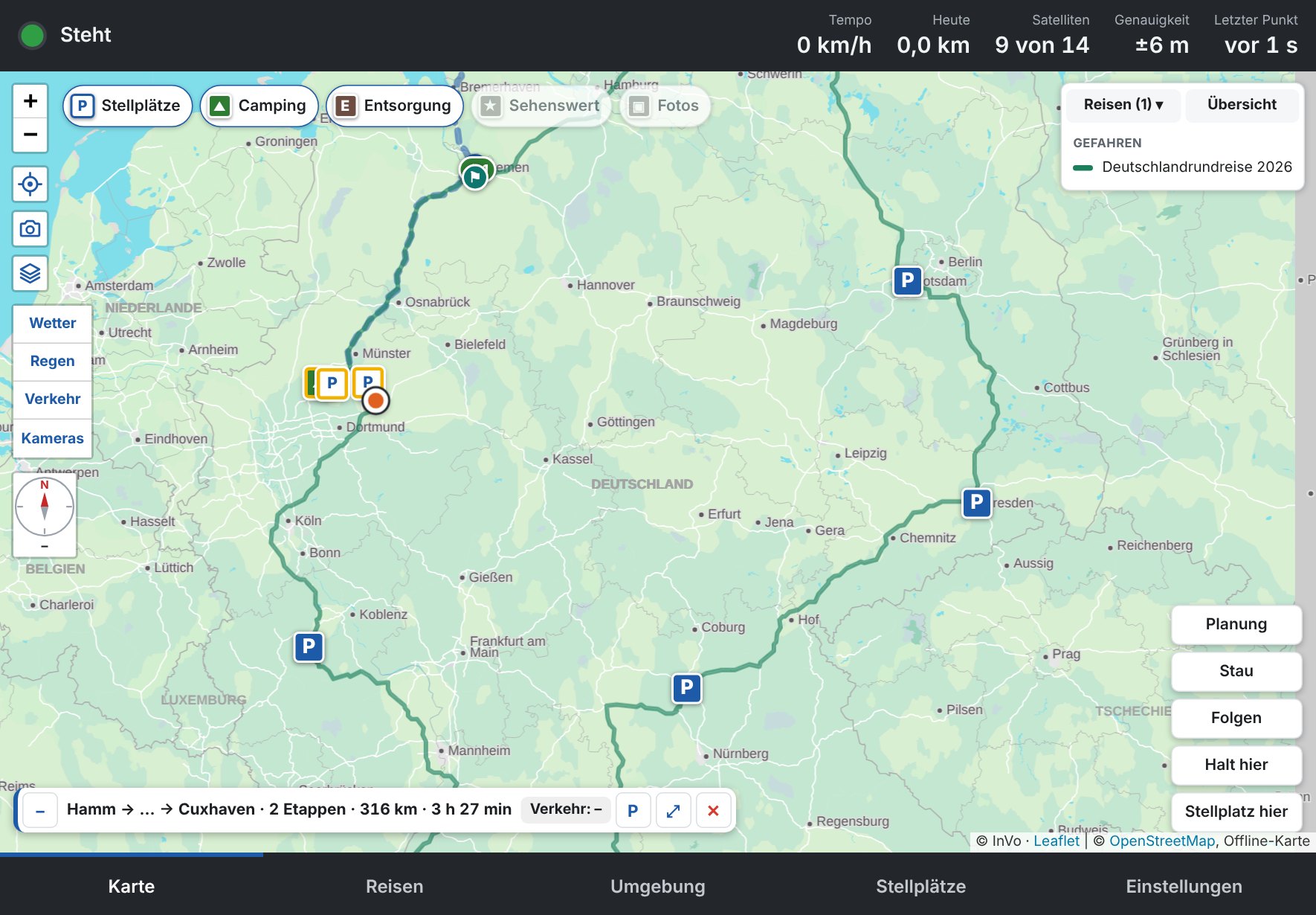This screenshot has height=915, width=1316.
Task: Toggle the Kameras overlay
Action: tap(53, 438)
